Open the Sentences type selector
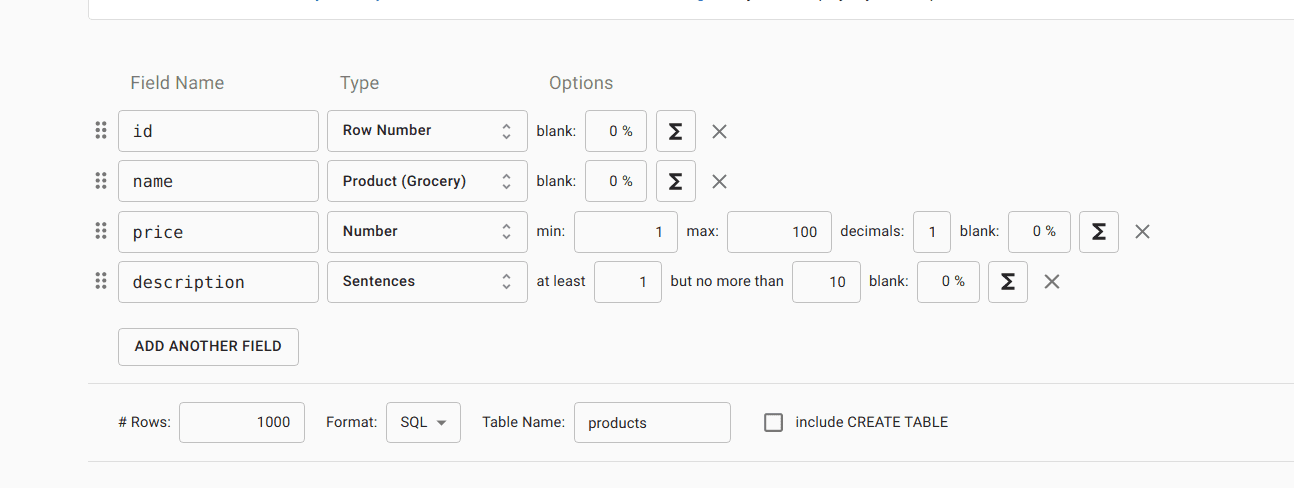This screenshot has width=1294, height=488. (x=427, y=282)
